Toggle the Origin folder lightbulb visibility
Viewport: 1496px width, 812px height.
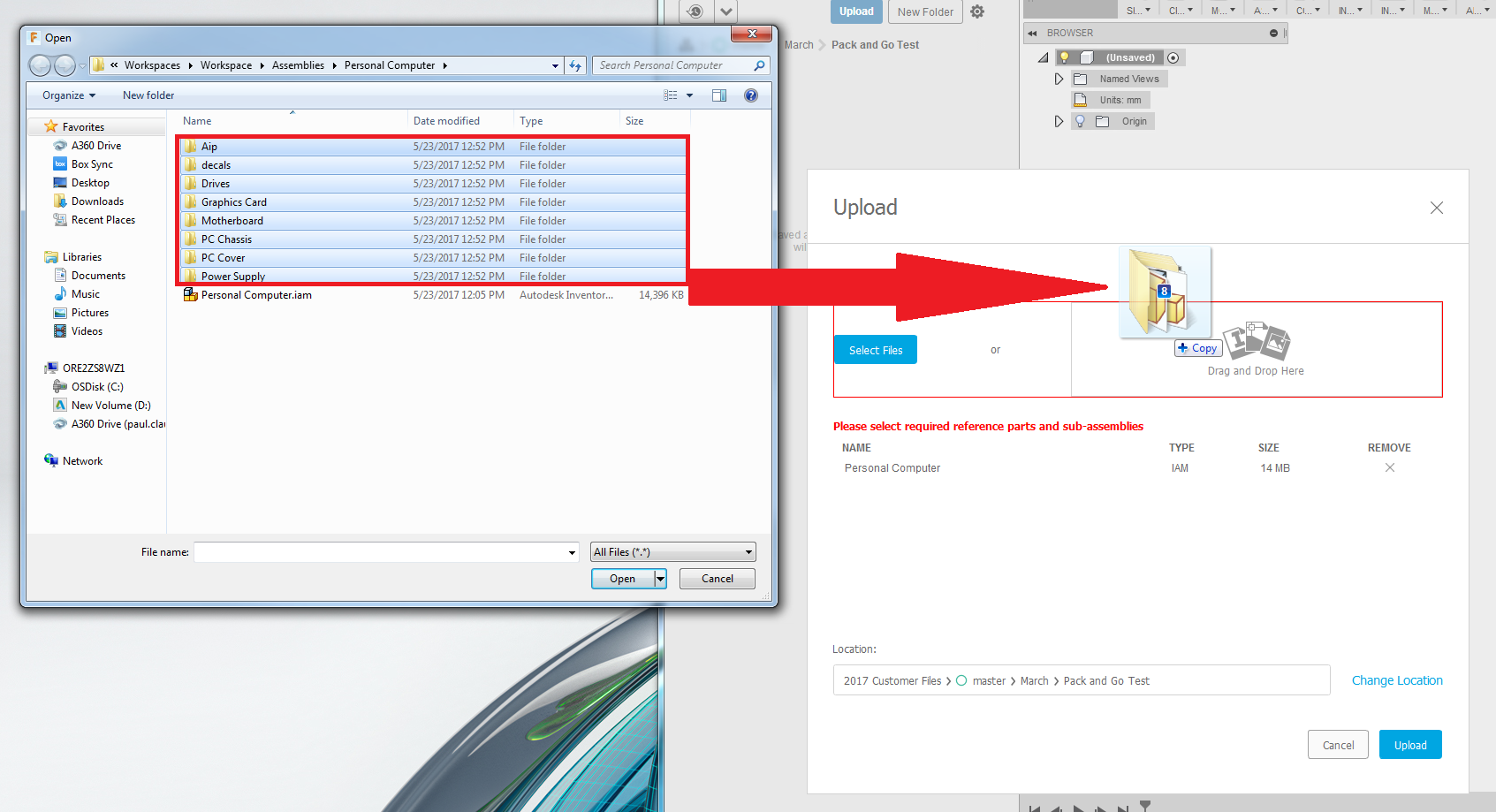click(x=1080, y=121)
